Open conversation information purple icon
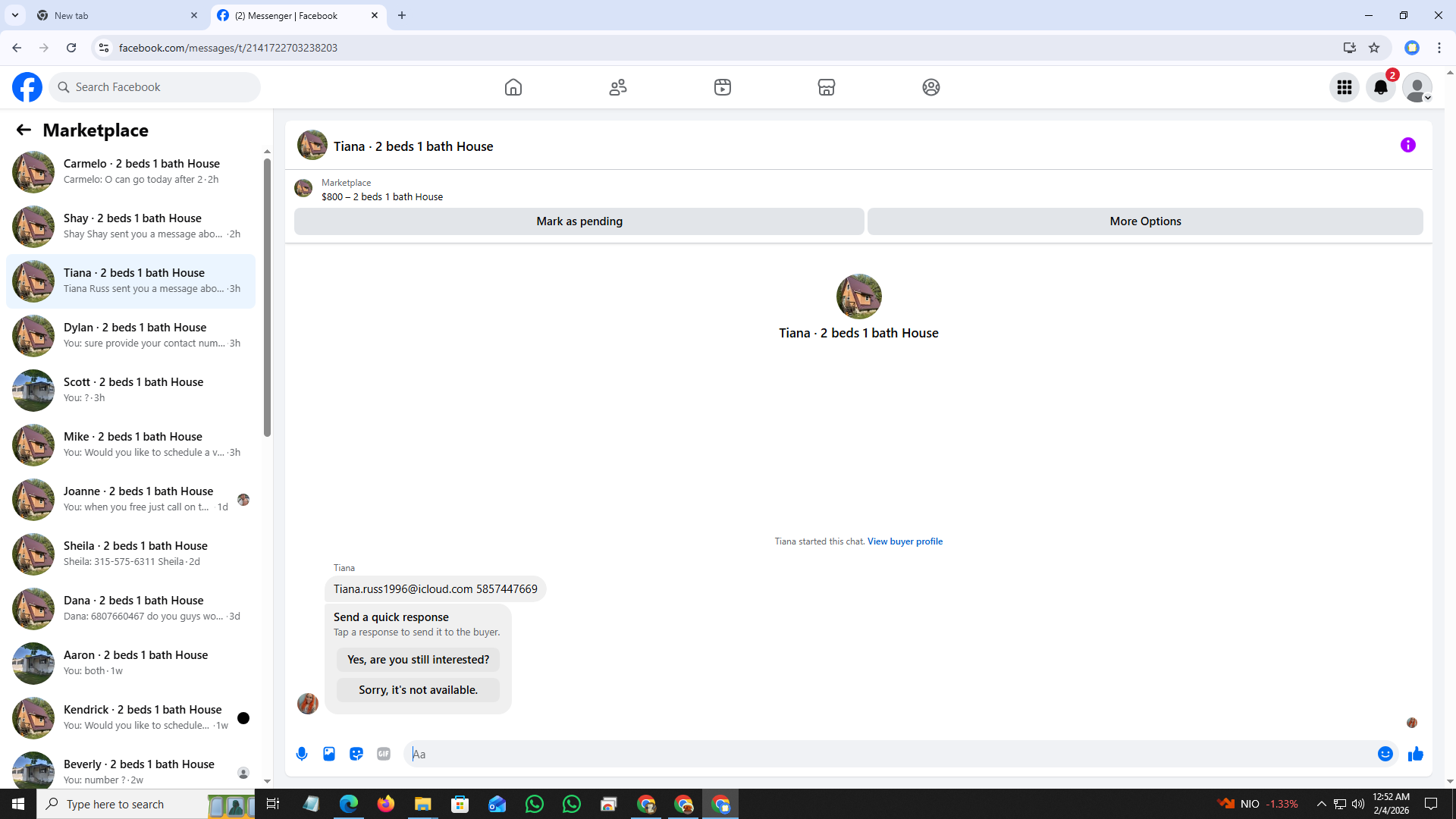This screenshot has height=819, width=1456. coord(1407,145)
